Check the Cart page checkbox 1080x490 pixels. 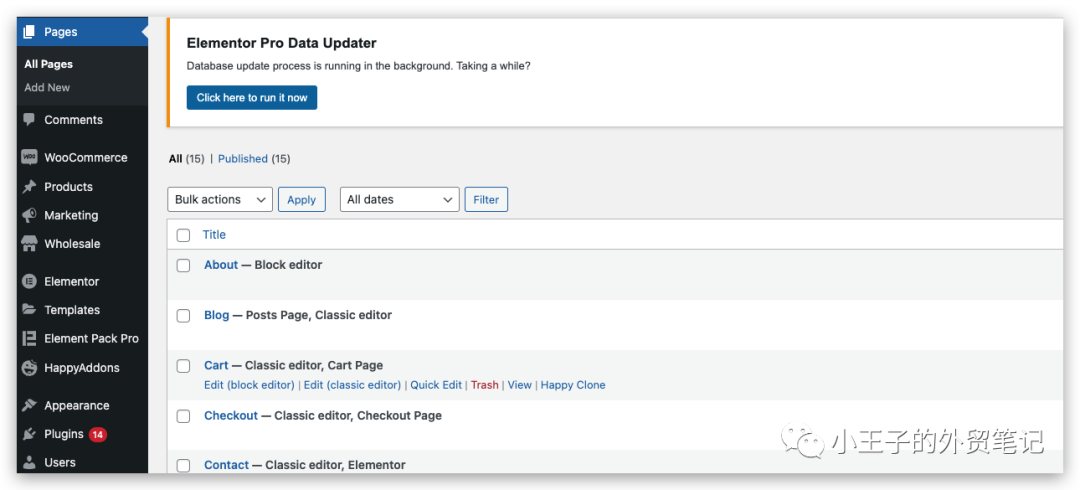[x=183, y=366]
